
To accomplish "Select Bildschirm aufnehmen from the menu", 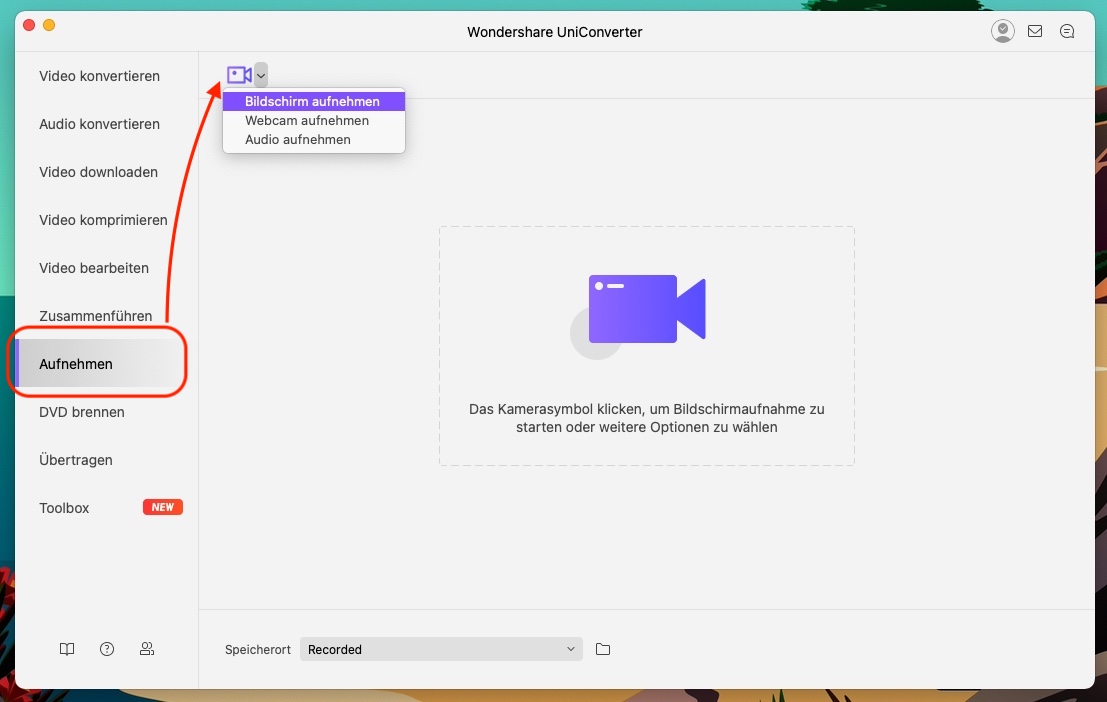I will [x=313, y=101].
